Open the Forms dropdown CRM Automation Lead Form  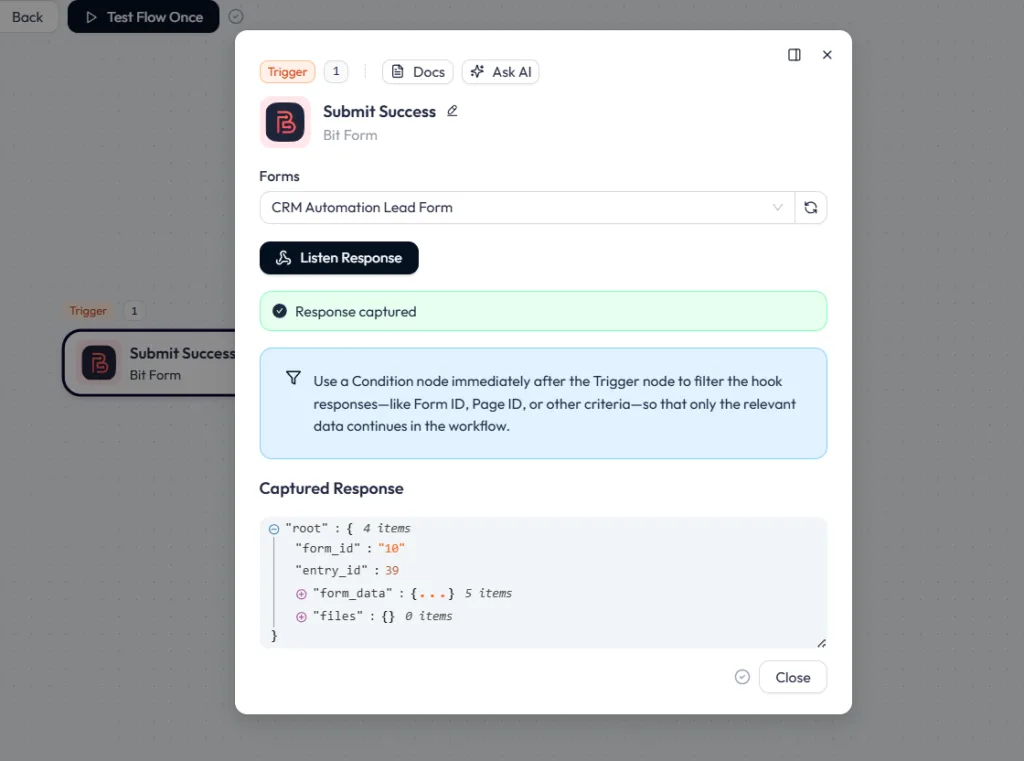tap(527, 208)
